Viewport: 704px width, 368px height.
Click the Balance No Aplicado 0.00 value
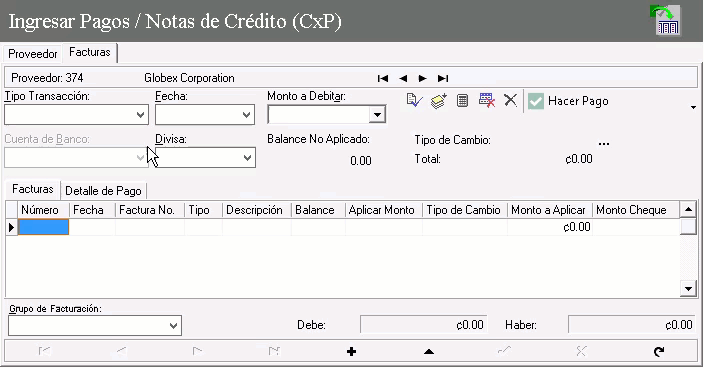pyautogui.click(x=361, y=161)
